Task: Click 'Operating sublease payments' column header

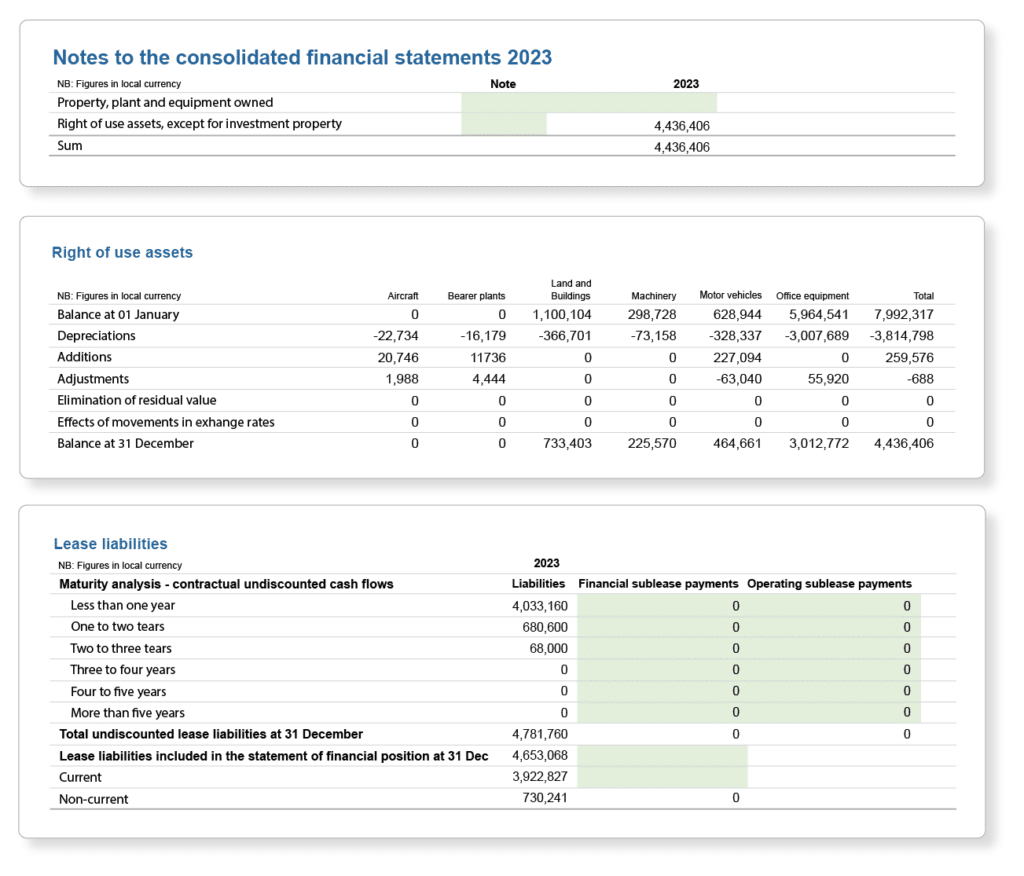Action: [829, 584]
